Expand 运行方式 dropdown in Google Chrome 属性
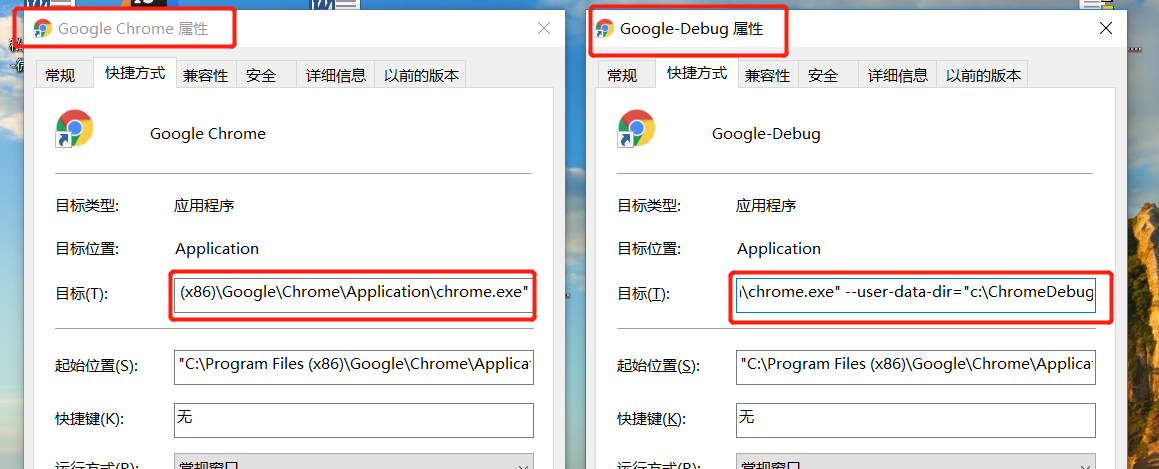The image size is (1159, 469). (x=354, y=462)
